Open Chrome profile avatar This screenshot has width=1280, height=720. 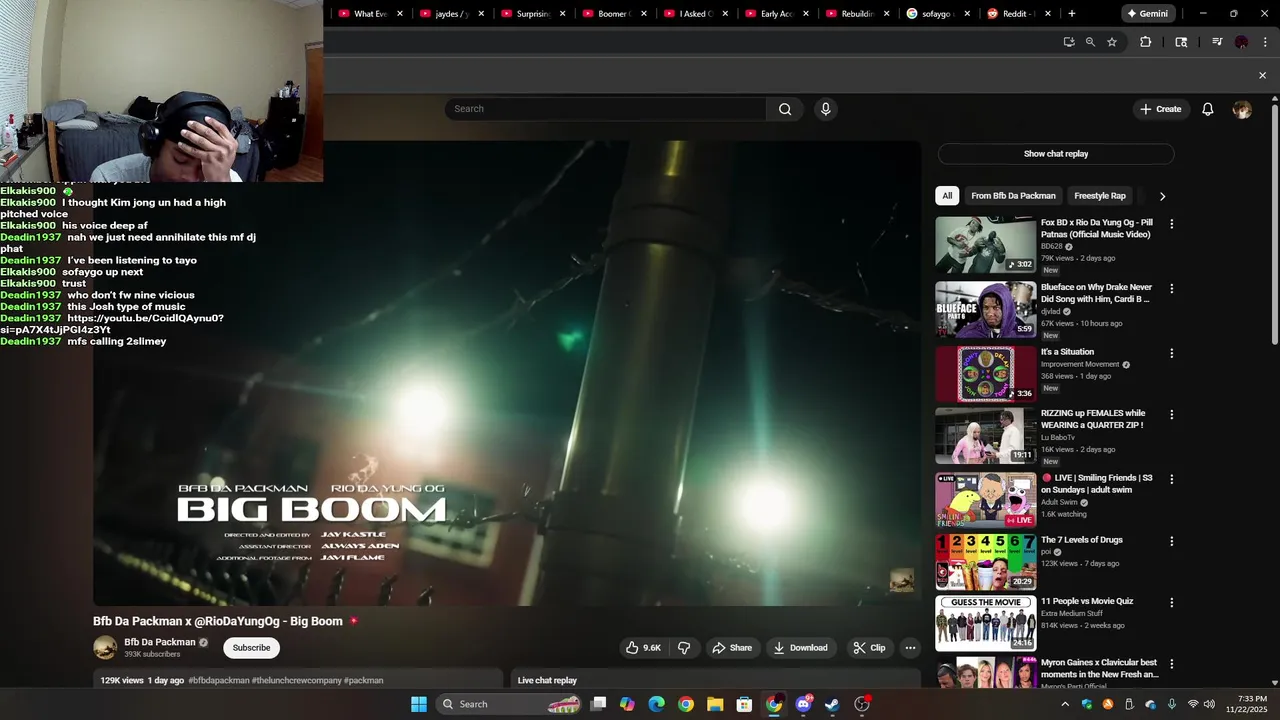[1241, 42]
